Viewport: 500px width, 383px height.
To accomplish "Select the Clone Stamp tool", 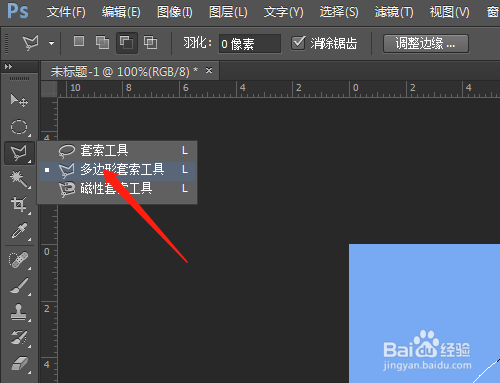I will coord(19,312).
